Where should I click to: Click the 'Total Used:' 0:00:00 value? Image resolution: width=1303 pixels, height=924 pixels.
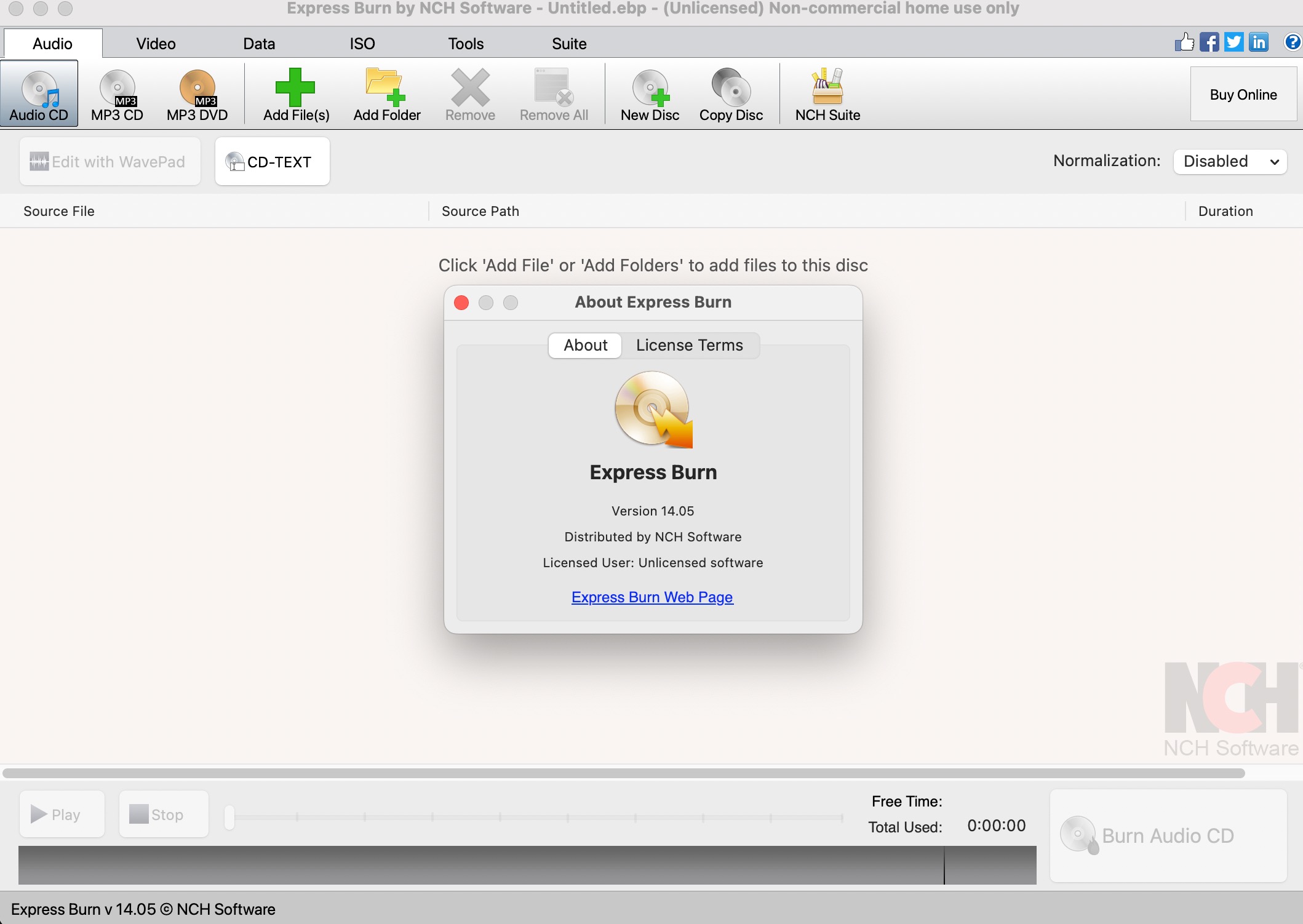click(996, 826)
